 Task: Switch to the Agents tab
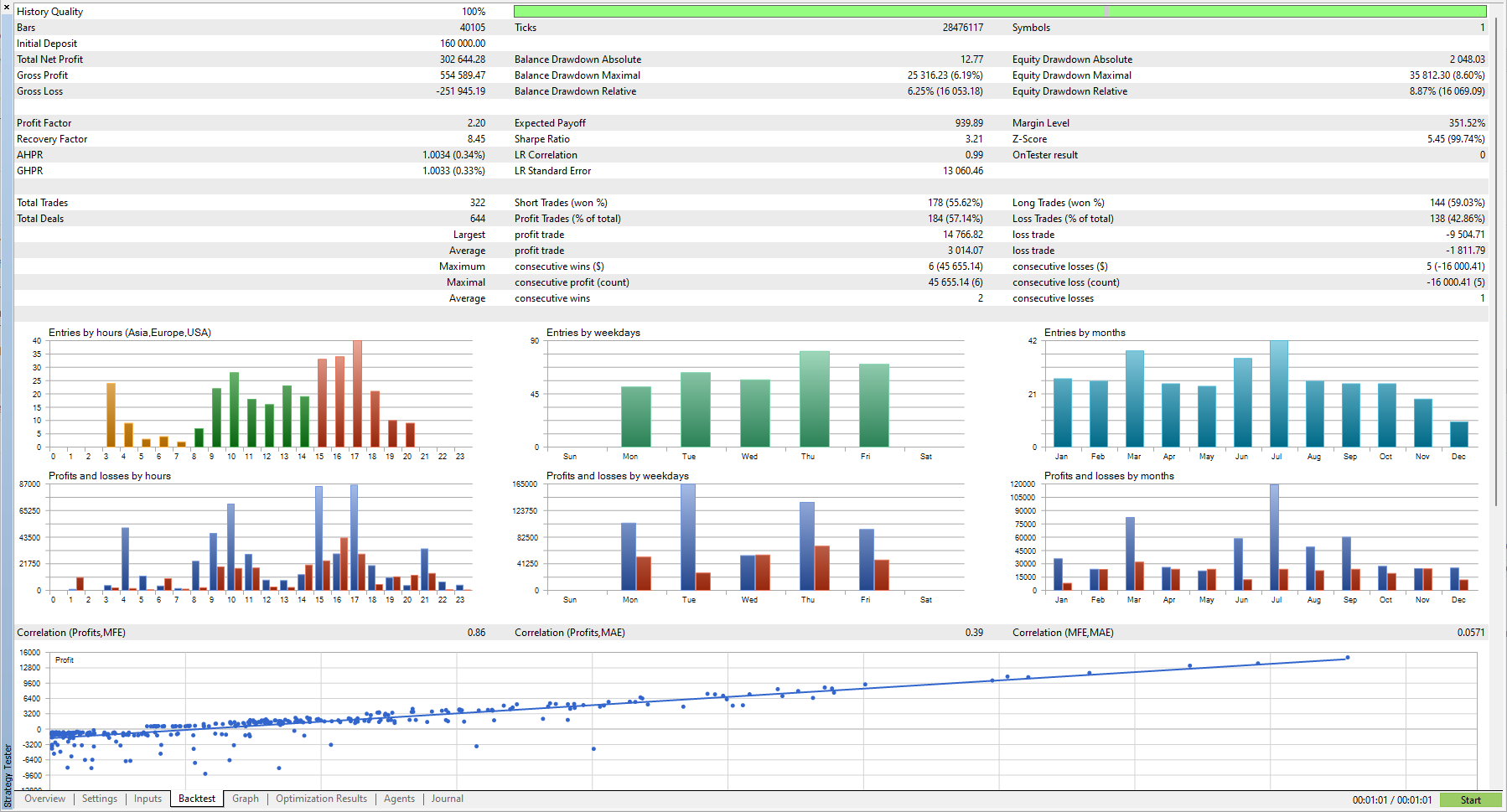[x=399, y=799]
